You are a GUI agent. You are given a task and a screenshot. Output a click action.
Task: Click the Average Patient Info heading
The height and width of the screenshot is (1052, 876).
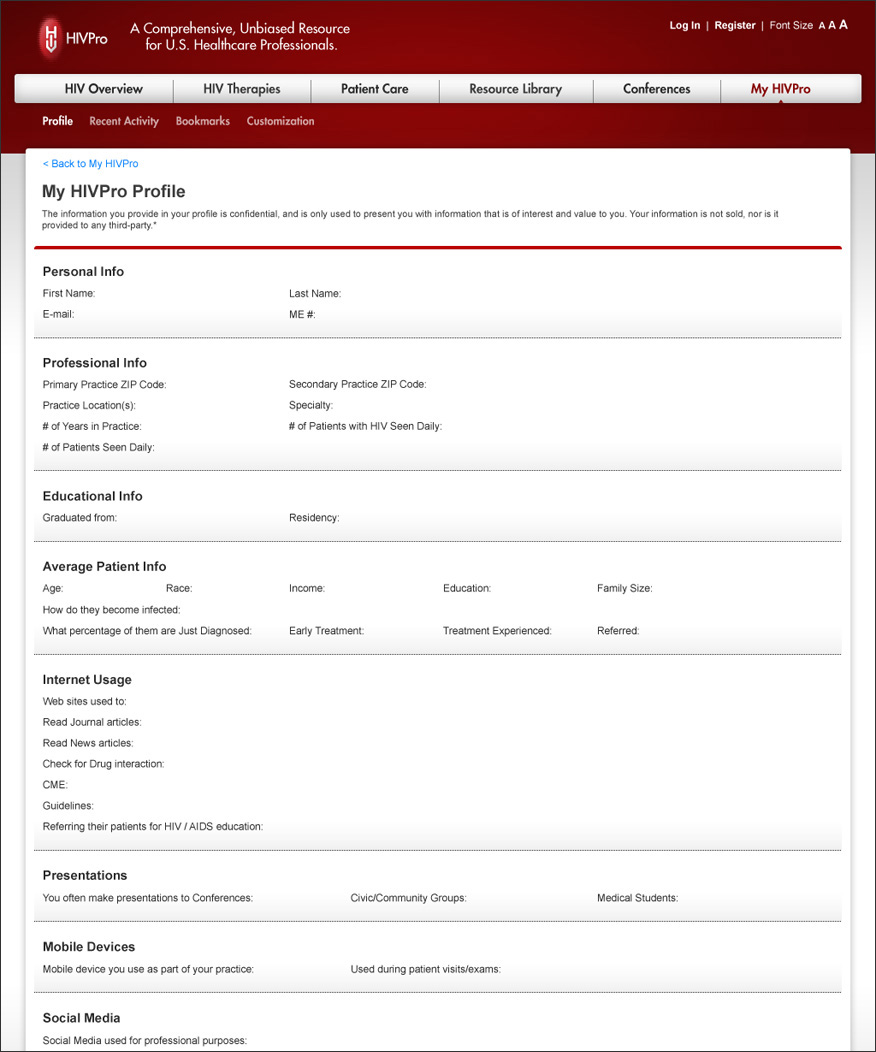(x=105, y=567)
